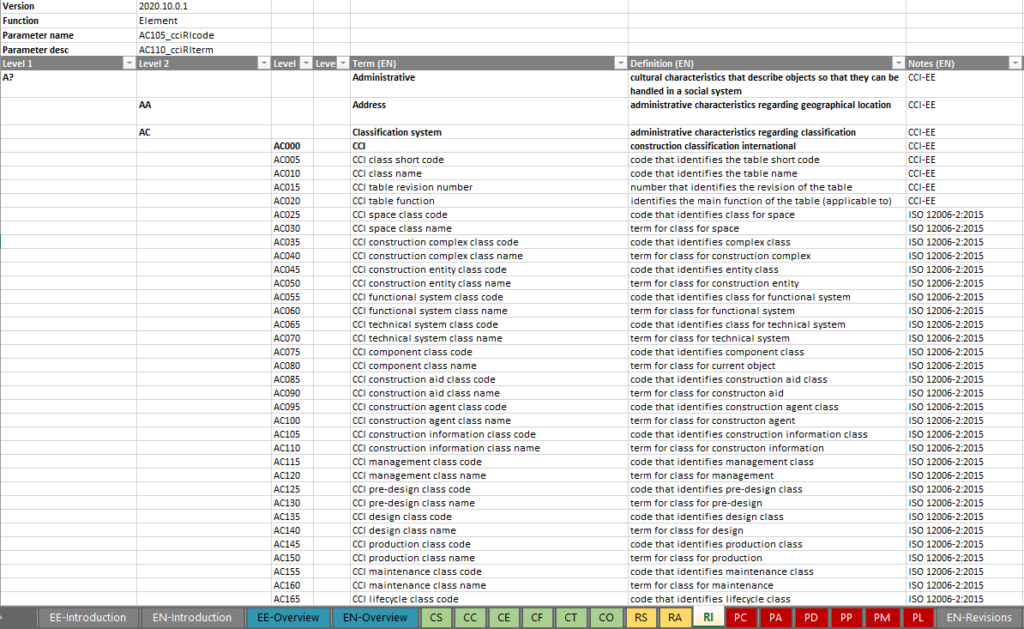
Task: Click 'construction classification international' definition cell
Action: [x=767, y=146]
